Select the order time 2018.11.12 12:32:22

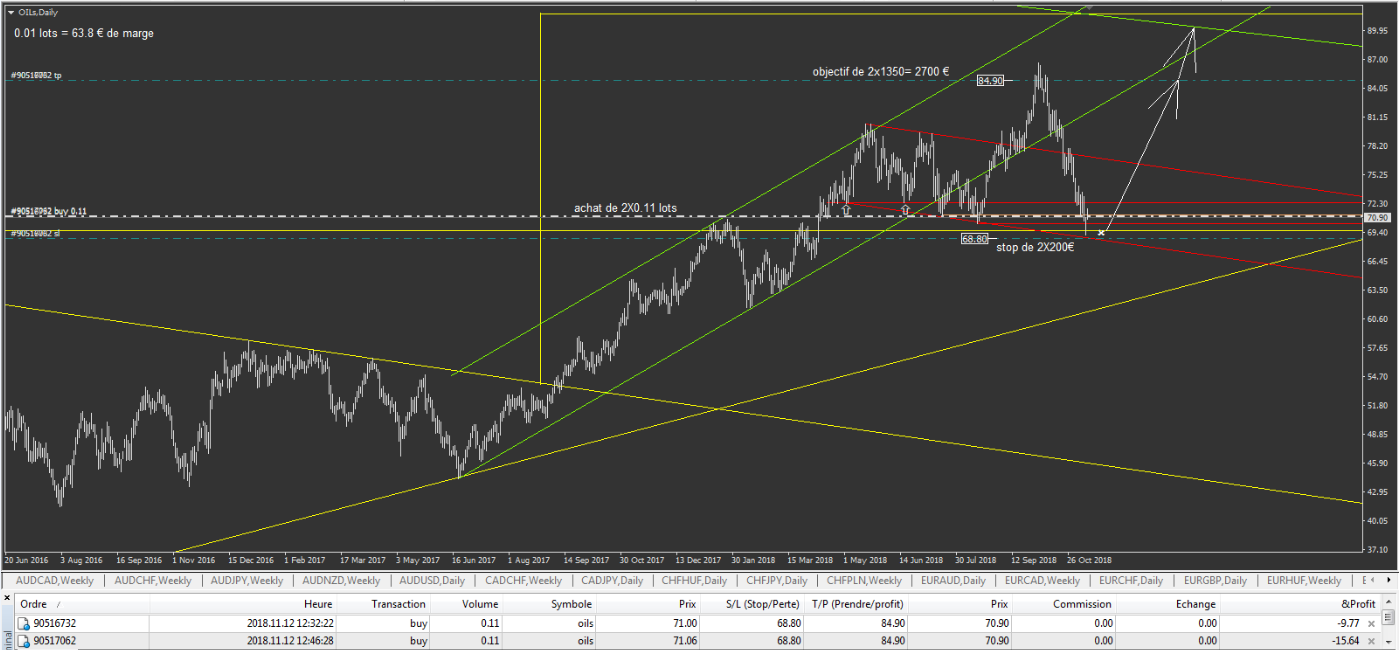[289, 622]
